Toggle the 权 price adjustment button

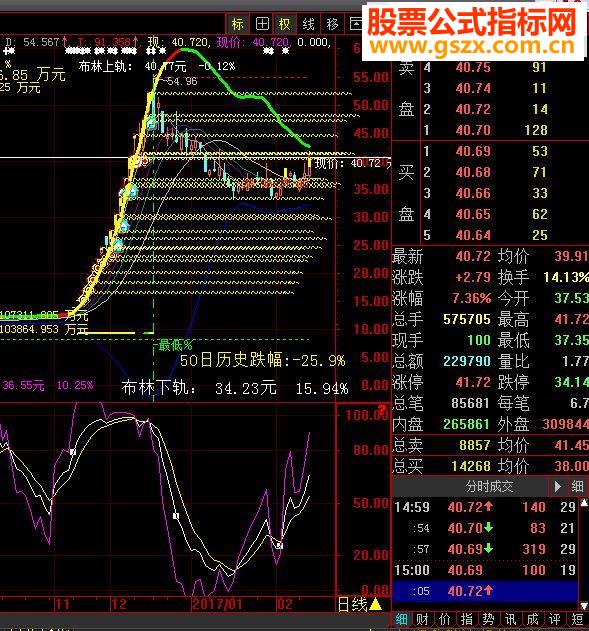285,24
